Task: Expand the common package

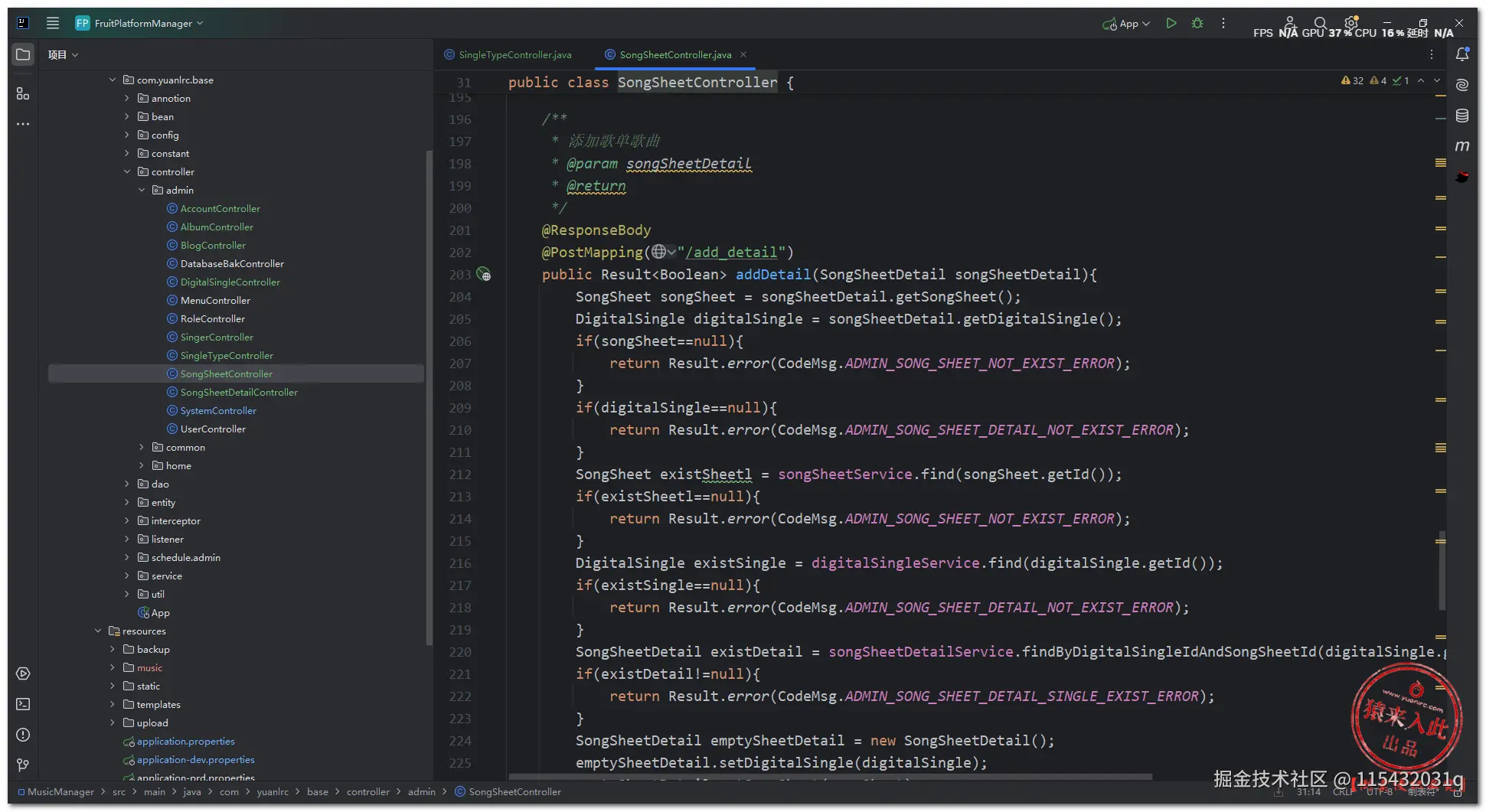Action: (142, 447)
